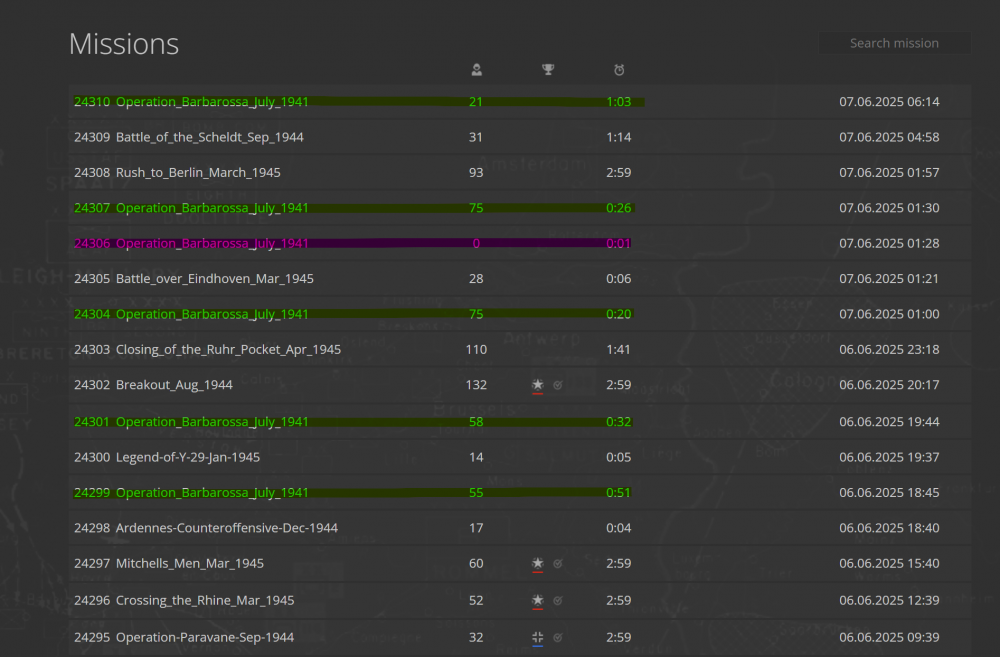Open Battle_of_the_Scheldt_Sep_1944 mission
This screenshot has width=1000, height=657.
(x=209, y=137)
